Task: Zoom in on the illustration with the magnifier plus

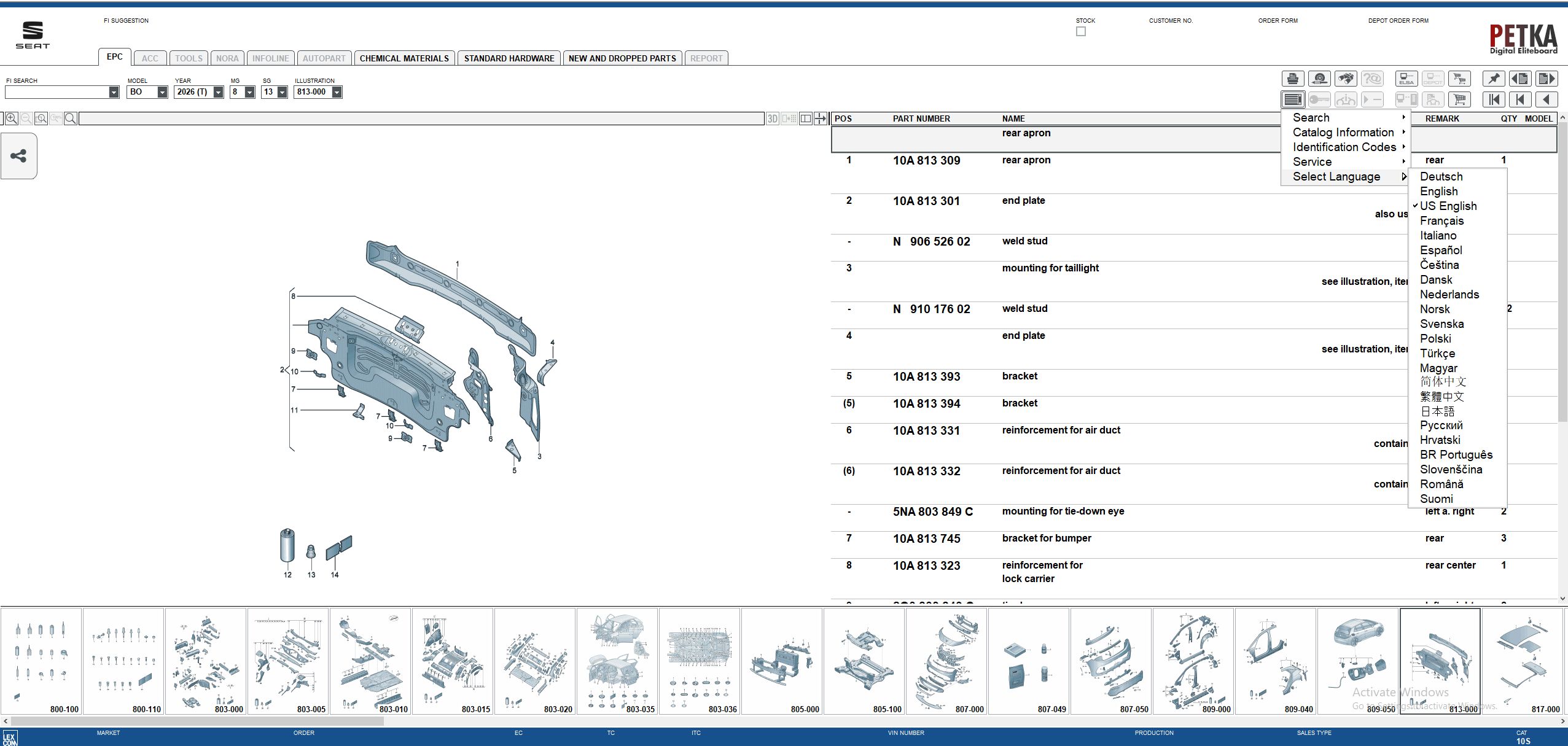Action: coord(11,119)
